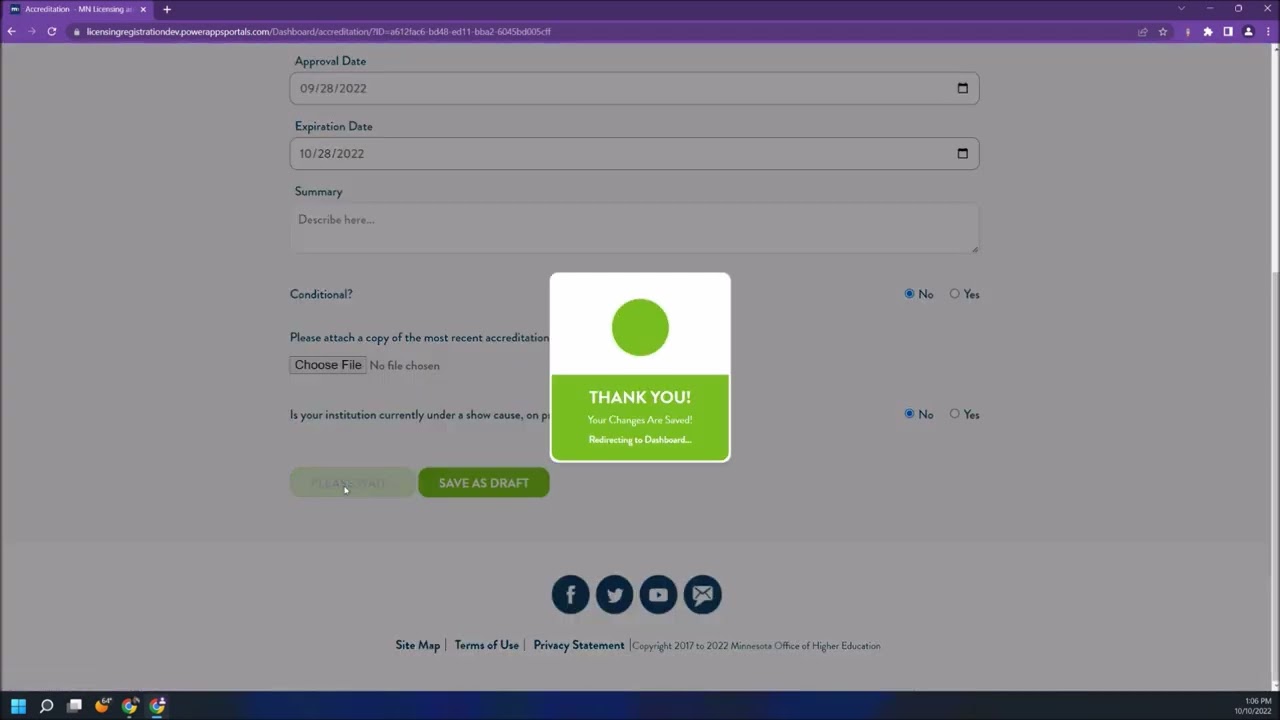
Task: Open weather widget showing 64°
Action: [x=102, y=705]
